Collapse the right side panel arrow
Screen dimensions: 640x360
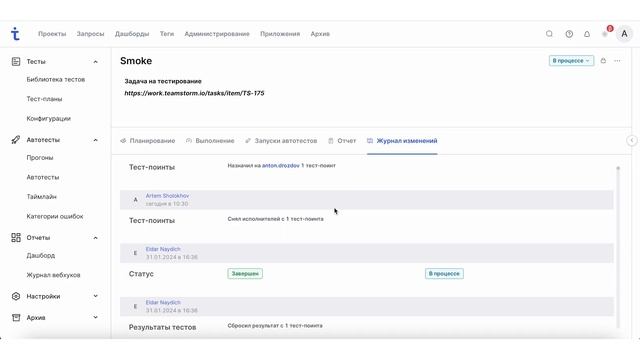coord(631,140)
